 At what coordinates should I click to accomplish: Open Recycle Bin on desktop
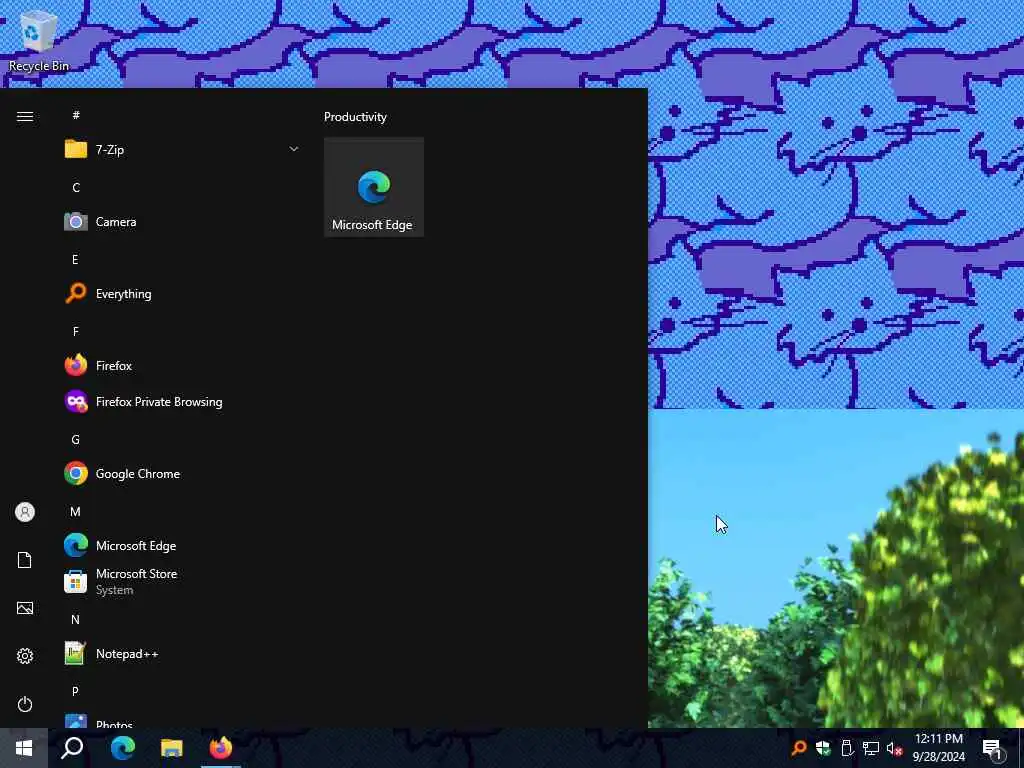[38, 40]
